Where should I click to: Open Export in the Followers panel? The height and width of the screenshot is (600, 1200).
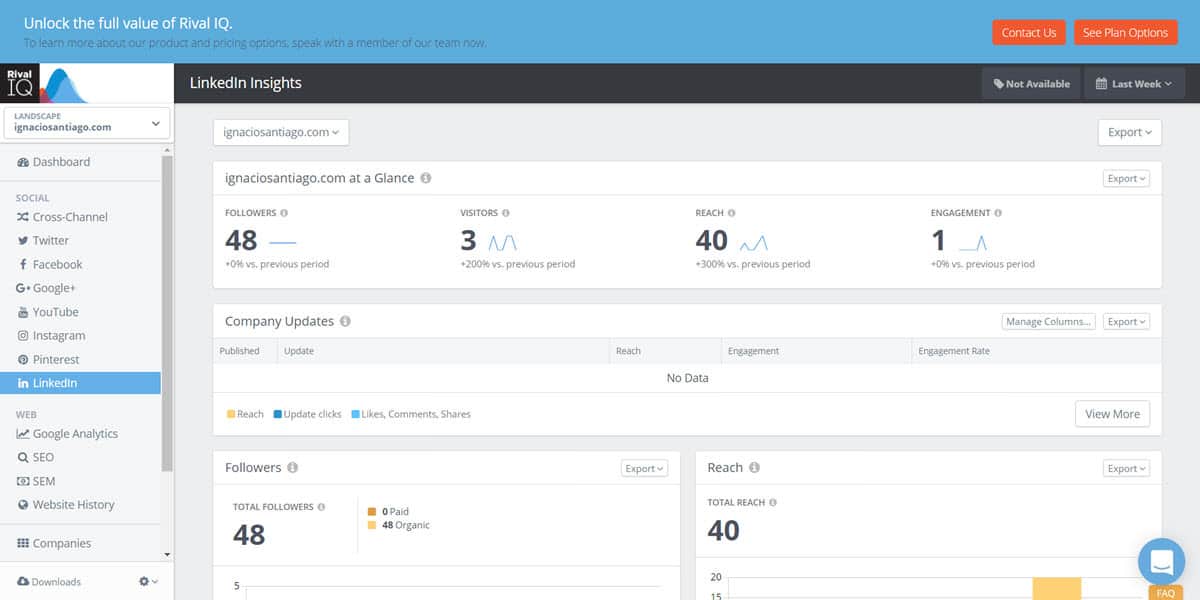(x=644, y=468)
